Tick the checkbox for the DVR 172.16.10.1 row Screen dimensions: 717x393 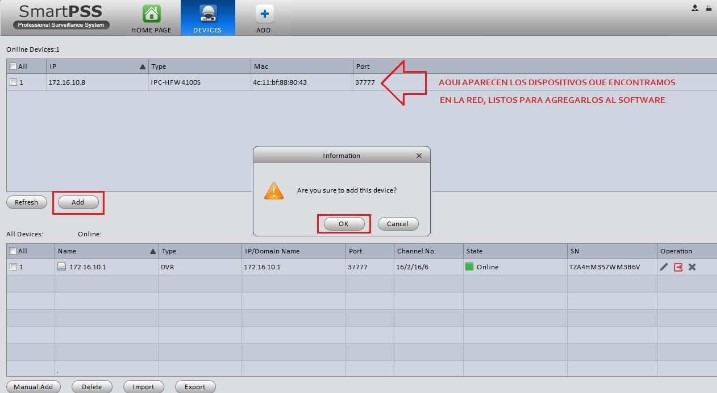coord(13,267)
